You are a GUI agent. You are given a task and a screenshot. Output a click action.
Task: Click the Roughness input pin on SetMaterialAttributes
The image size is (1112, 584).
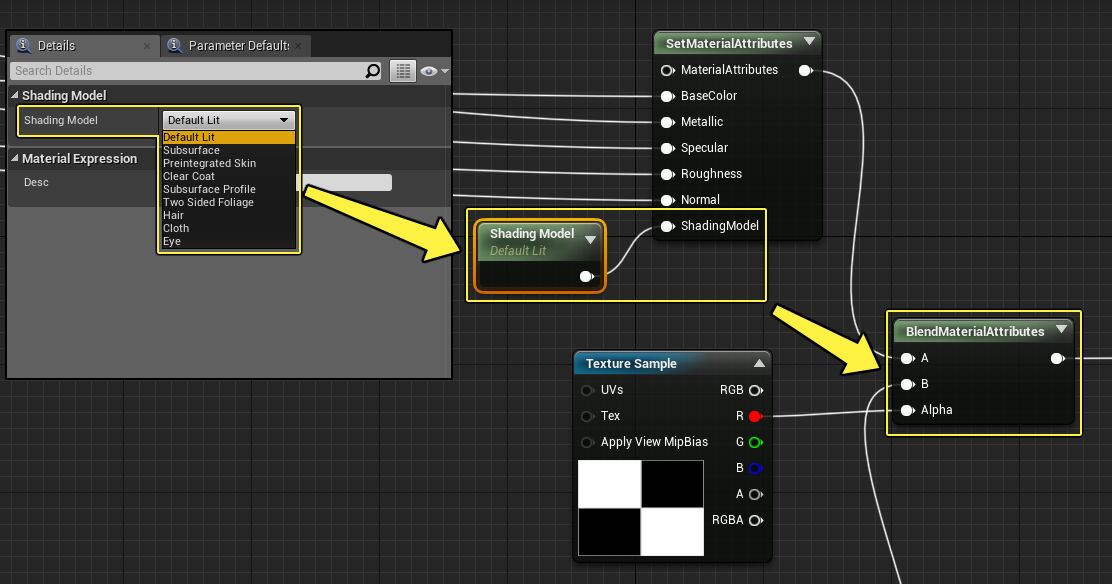tap(667, 174)
